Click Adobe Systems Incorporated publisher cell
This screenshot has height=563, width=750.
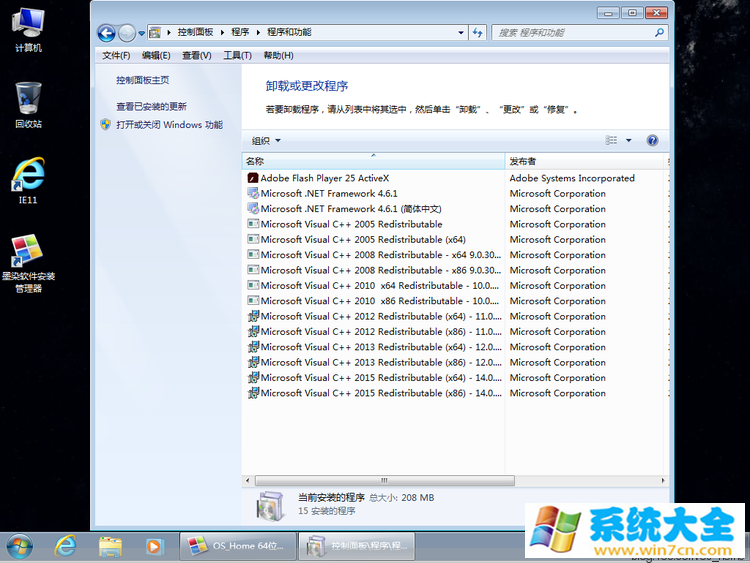[572, 178]
